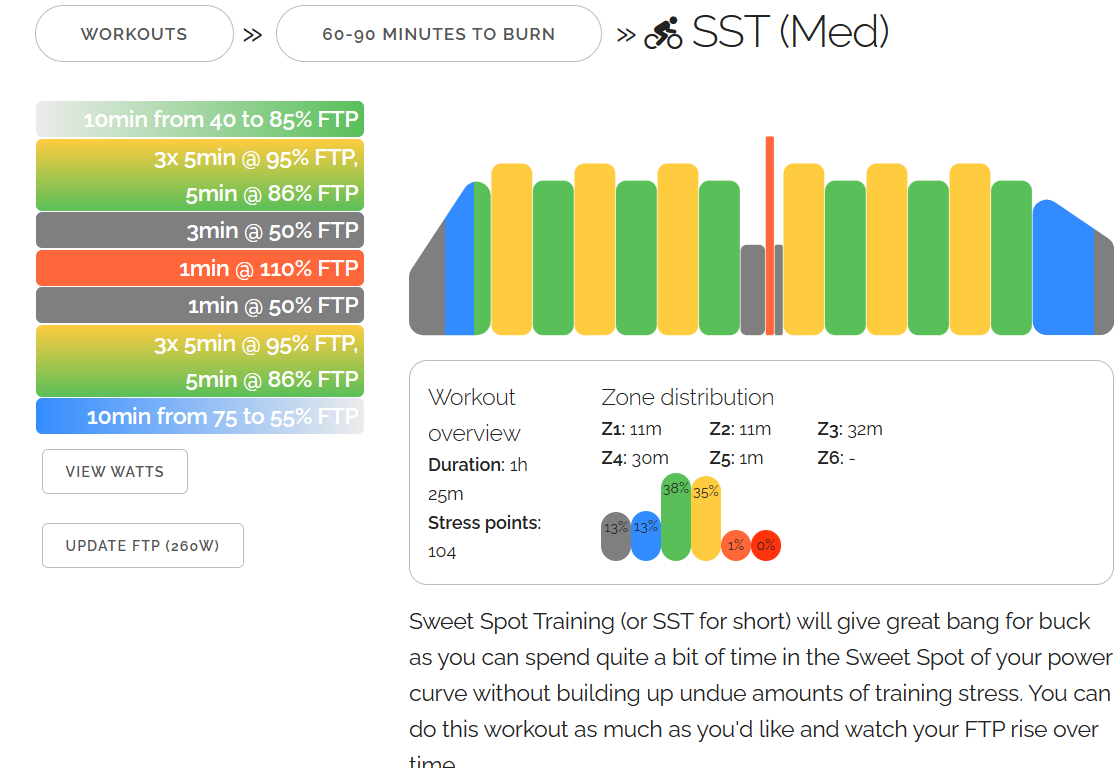Click the orange 1% zone circle
The height and width of the screenshot is (768, 1120).
tap(736, 545)
